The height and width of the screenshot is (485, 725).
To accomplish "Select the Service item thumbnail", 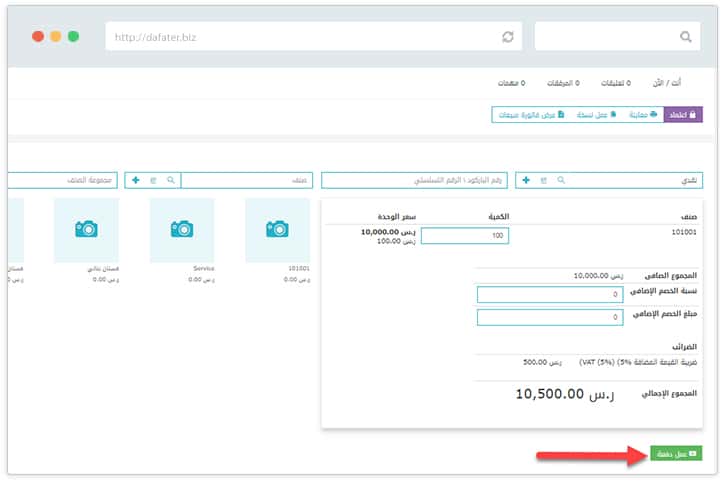I will coord(183,229).
